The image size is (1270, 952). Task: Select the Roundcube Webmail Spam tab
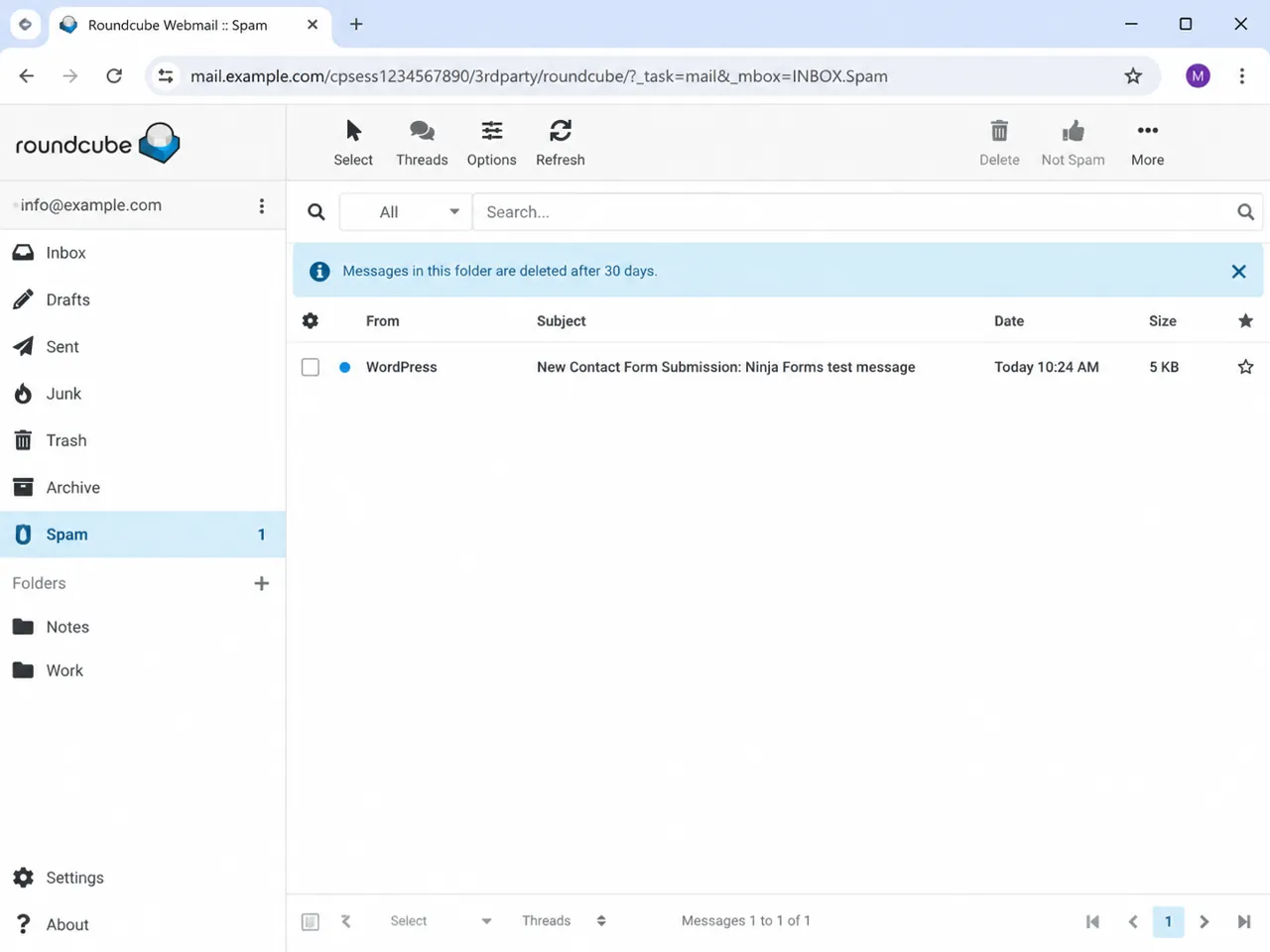click(189, 25)
